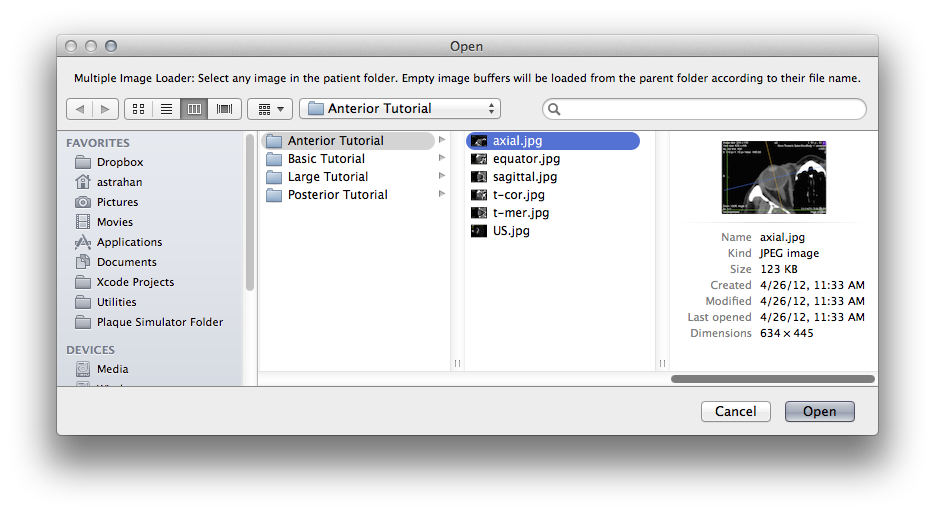This screenshot has width=935, height=514.
Task: Select the Anterior Tutorial folder
Action: click(x=348, y=141)
